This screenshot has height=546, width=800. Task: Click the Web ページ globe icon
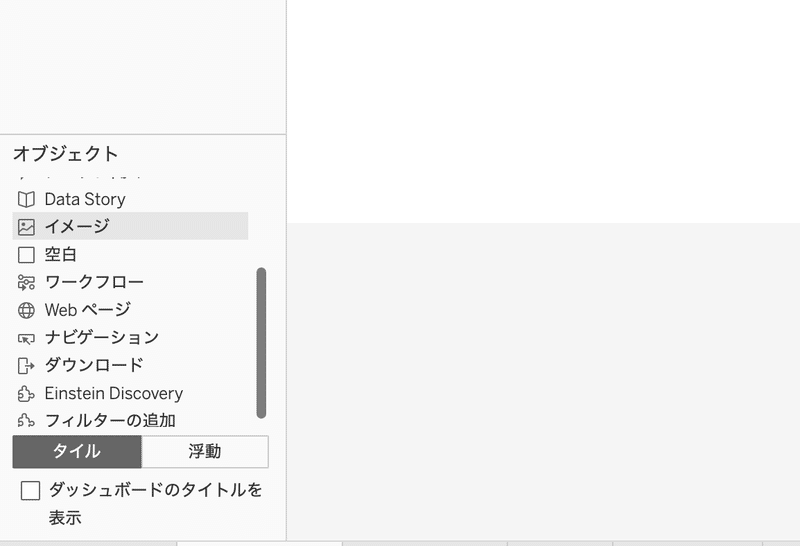pos(26,310)
